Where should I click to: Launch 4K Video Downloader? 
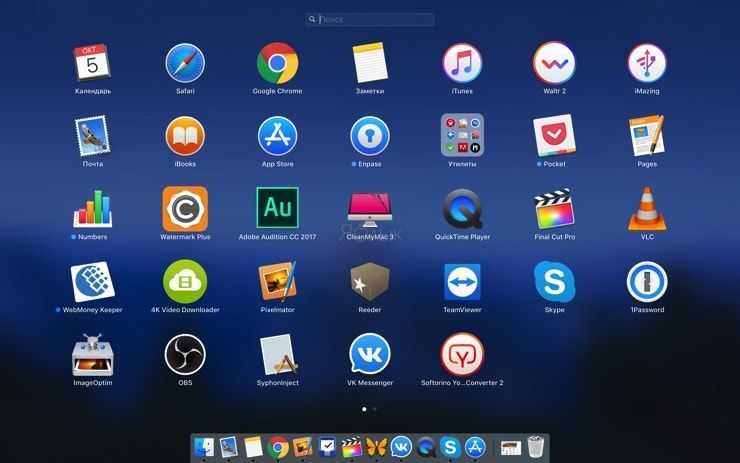[185, 282]
